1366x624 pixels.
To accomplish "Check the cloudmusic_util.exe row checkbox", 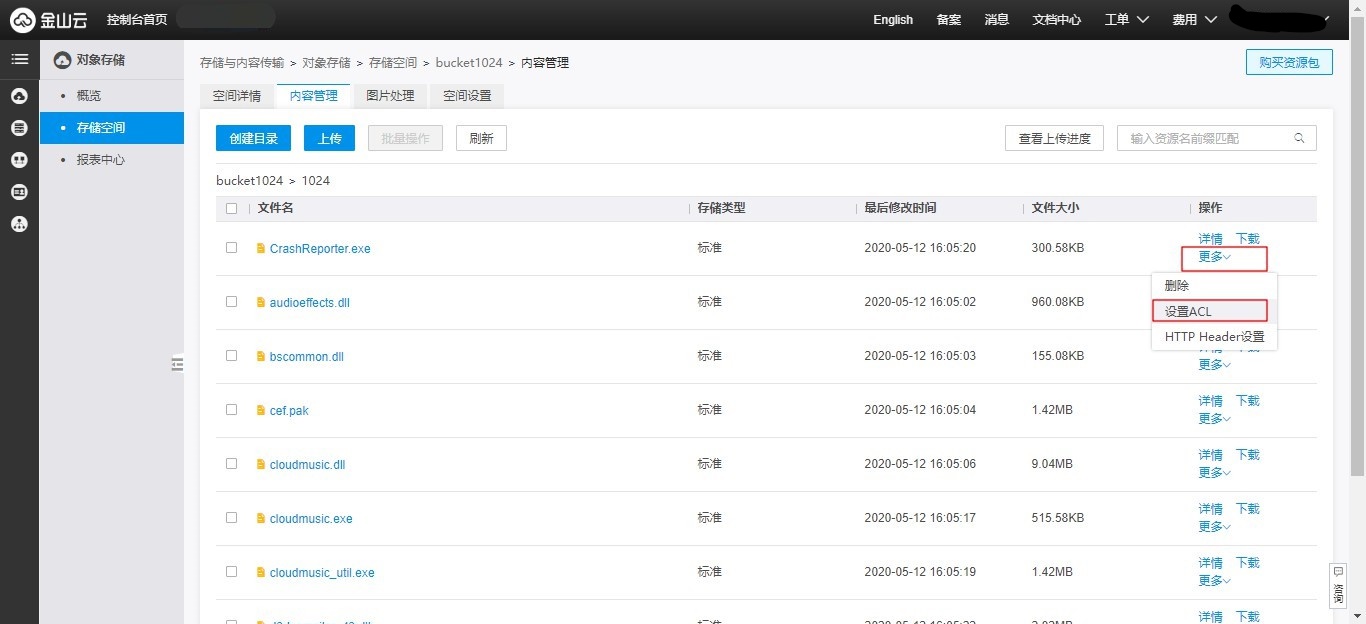I will (232, 571).
